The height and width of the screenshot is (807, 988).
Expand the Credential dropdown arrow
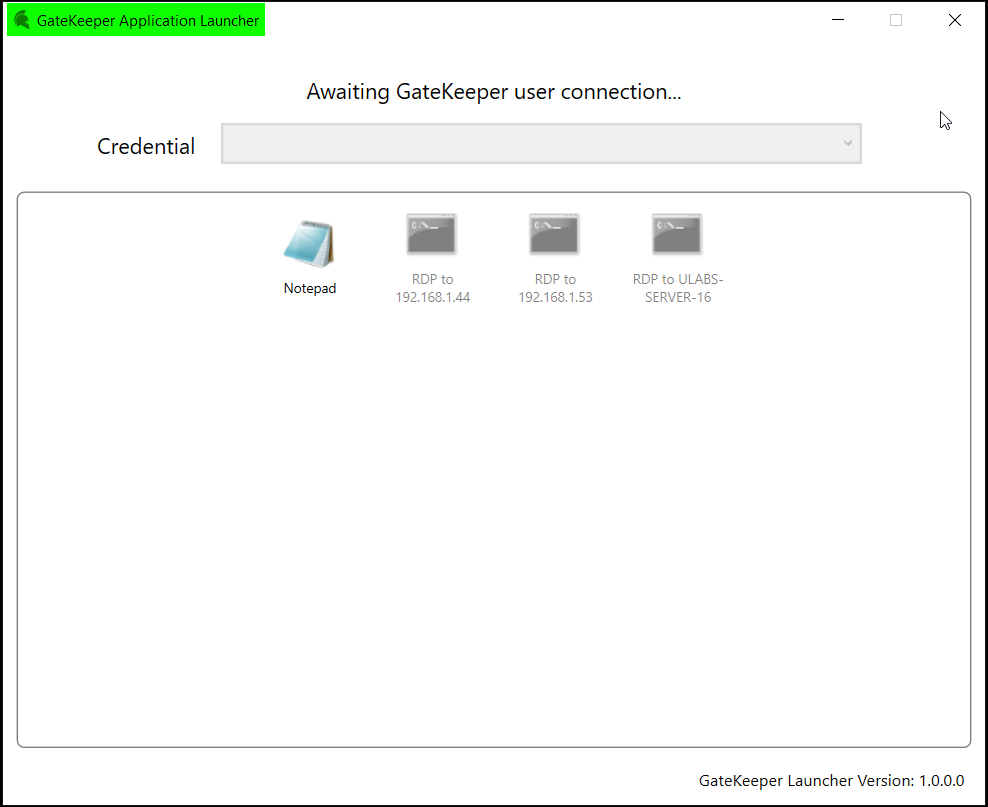point(847,144)
